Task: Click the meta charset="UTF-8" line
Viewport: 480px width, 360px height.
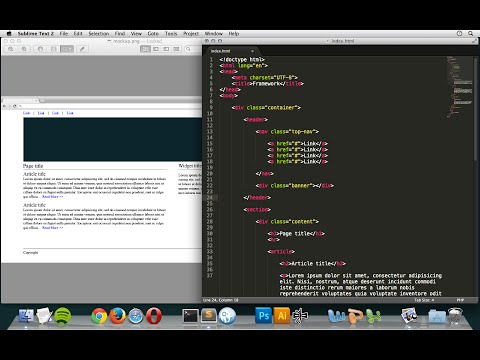Action: (x=265, y=78)
